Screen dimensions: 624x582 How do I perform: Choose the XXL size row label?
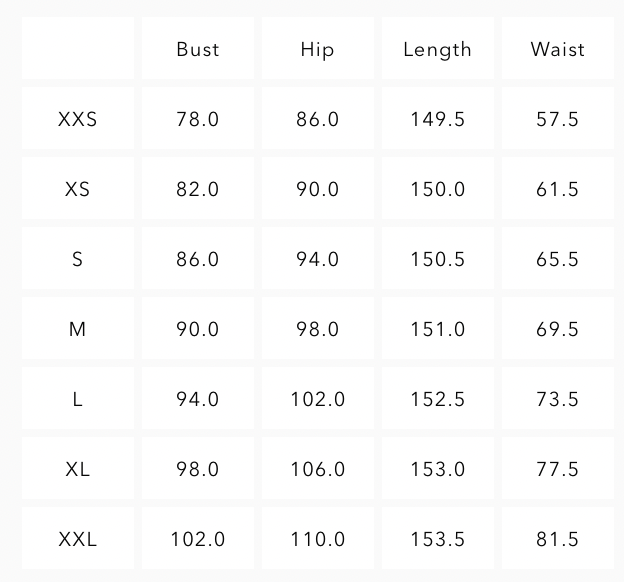[x=78, y=539]
